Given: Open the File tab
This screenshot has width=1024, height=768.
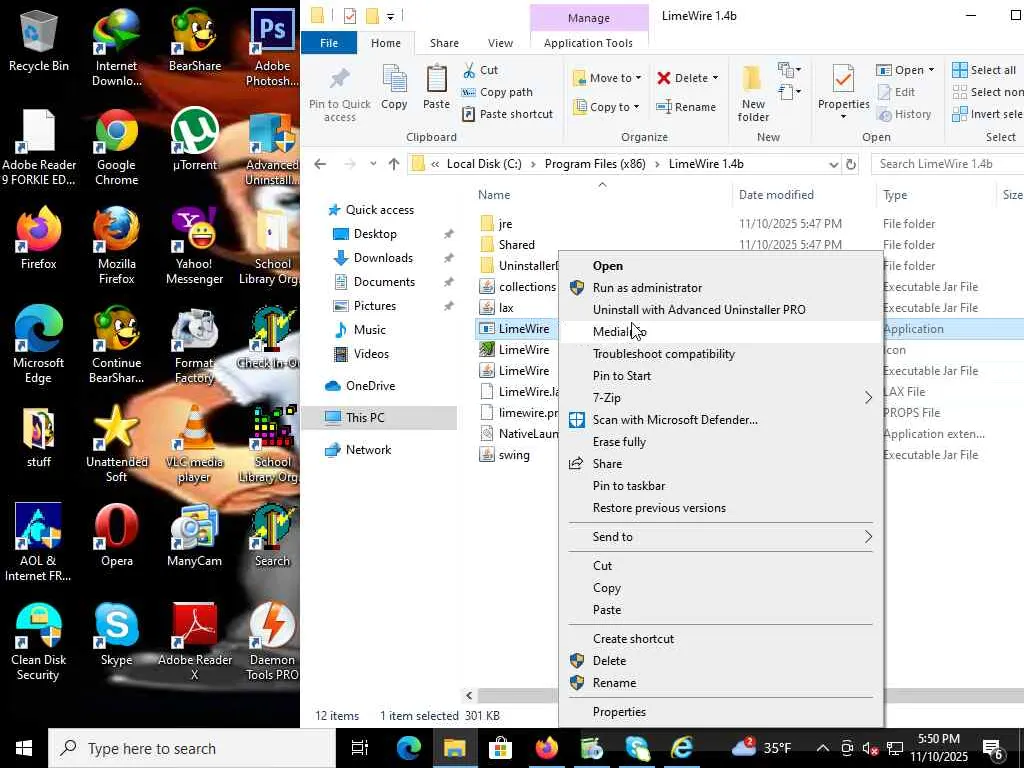Looking at the screenshot, I should (x=329, y=43).
